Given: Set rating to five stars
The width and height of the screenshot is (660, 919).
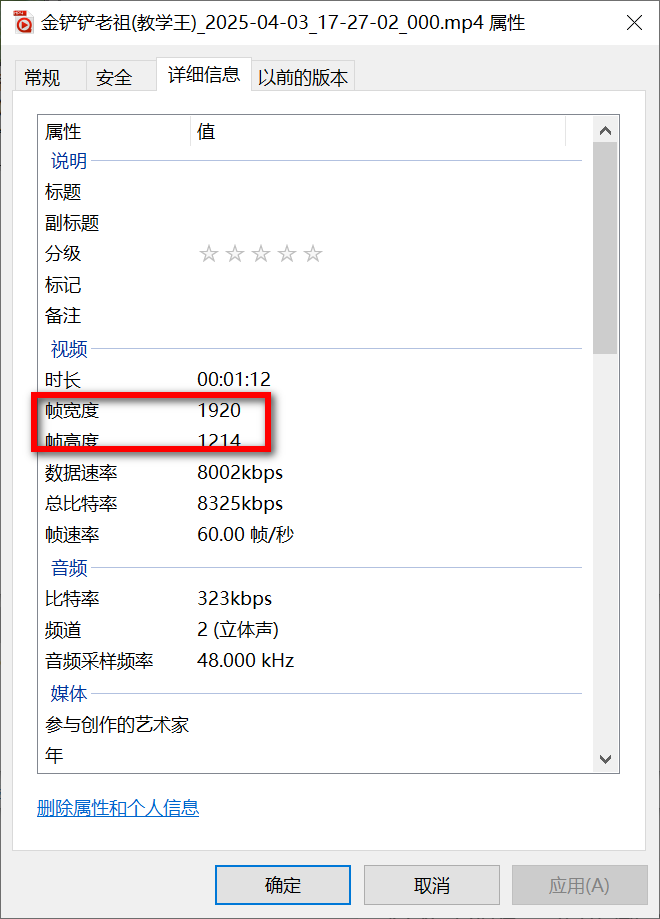Looking at the screenshot, I should pyautogui.click(x=313, y=254).
